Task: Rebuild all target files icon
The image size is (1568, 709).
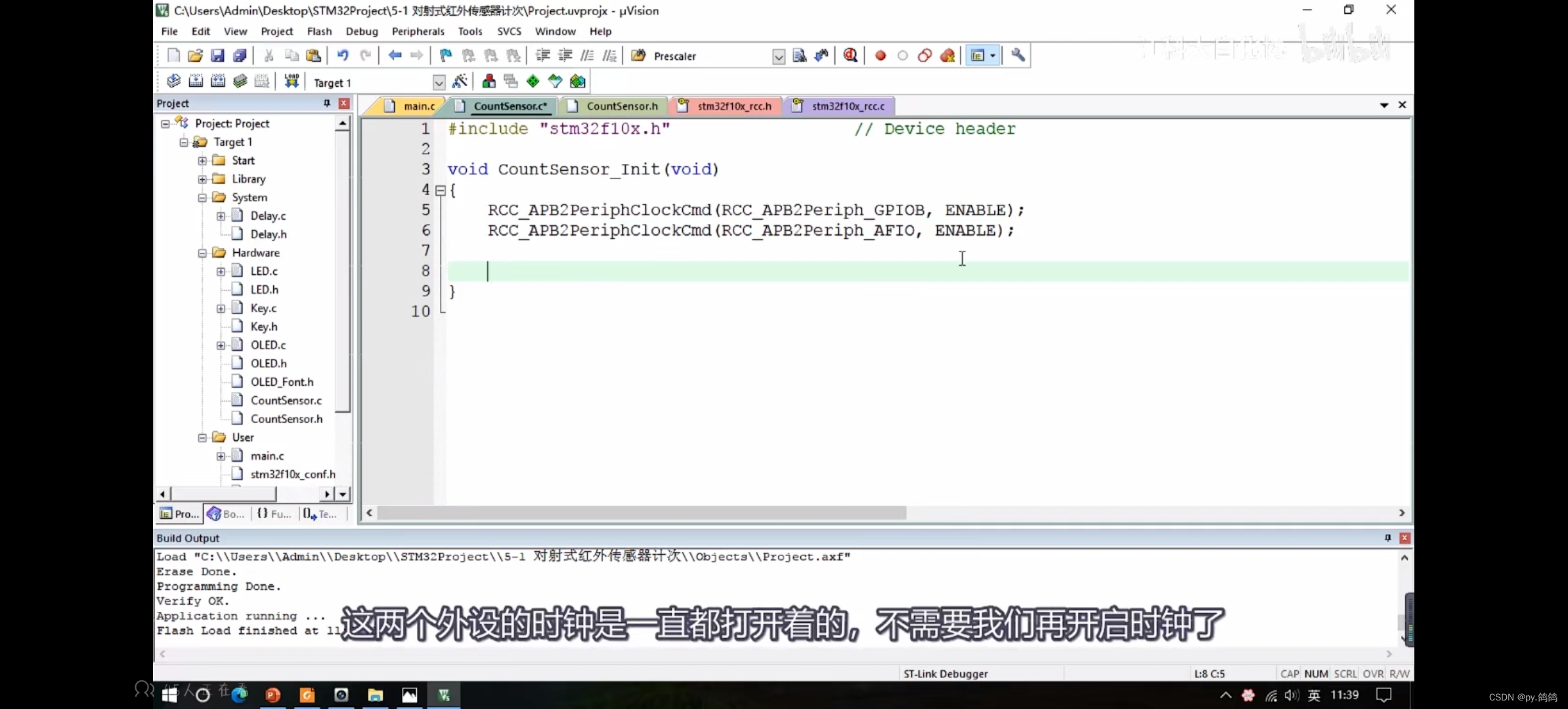Action: (x=218, y=81)
